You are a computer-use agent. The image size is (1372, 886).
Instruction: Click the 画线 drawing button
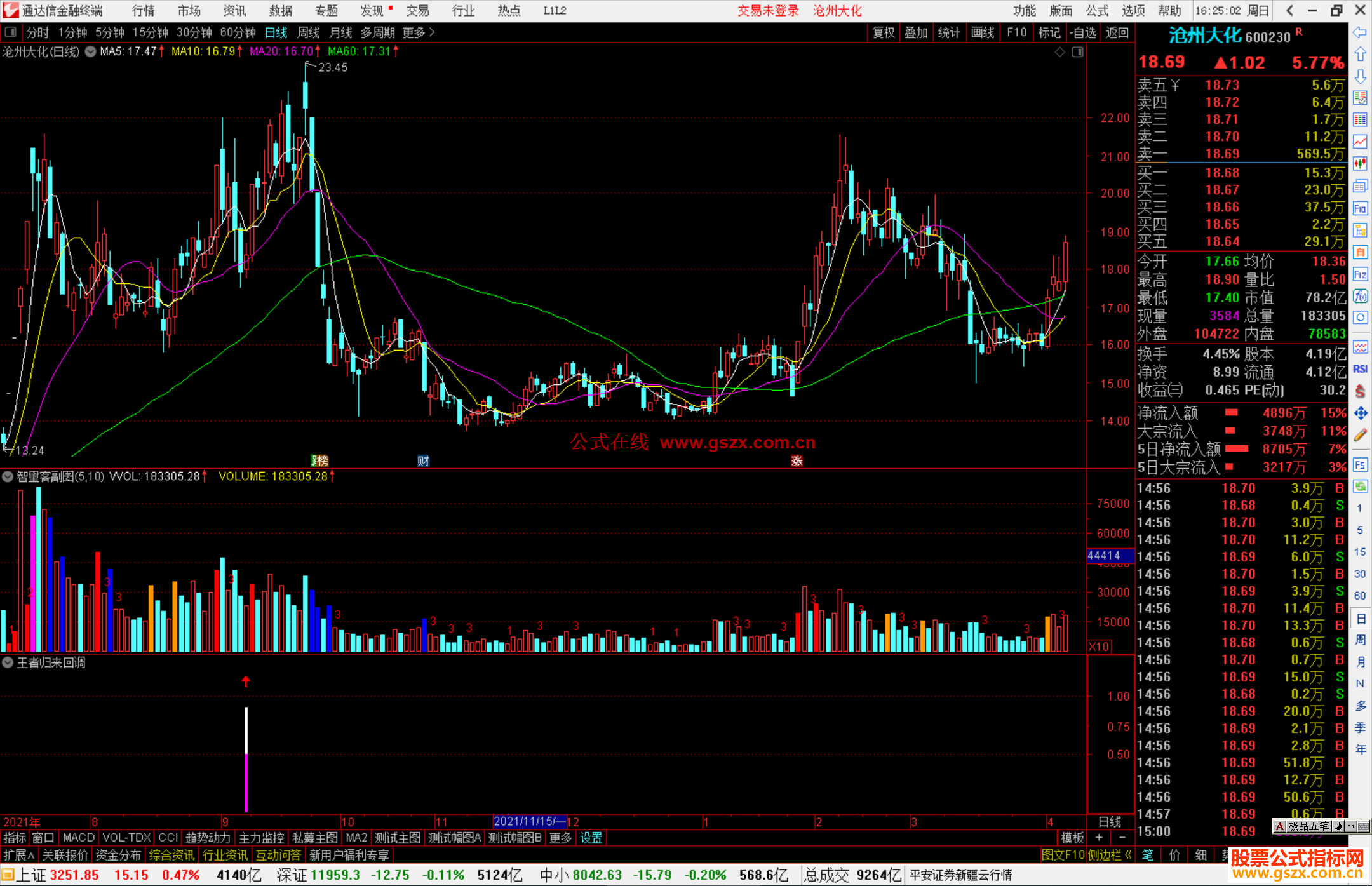[983, 32]
